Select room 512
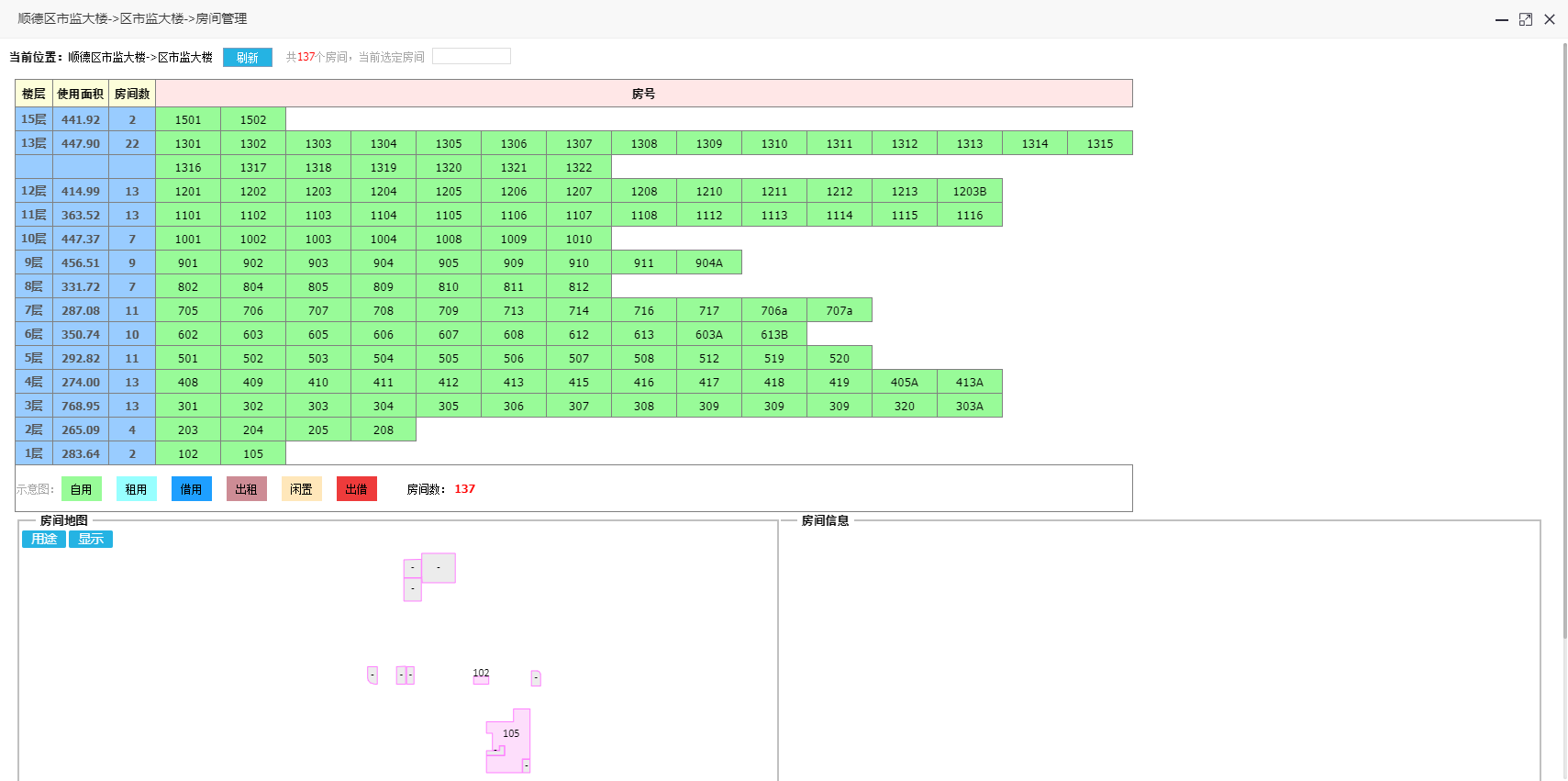 point(709,358)
